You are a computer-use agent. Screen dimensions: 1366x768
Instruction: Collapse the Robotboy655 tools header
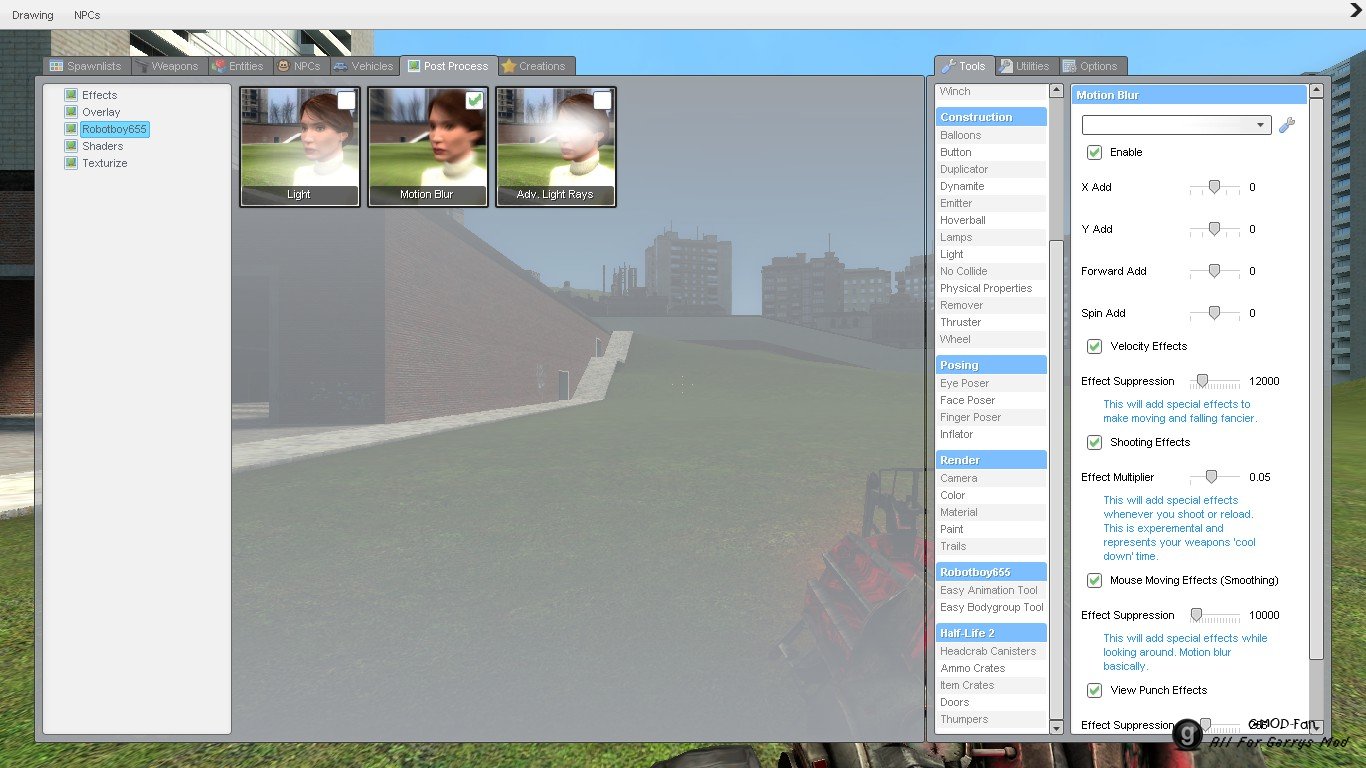point(991,572)
